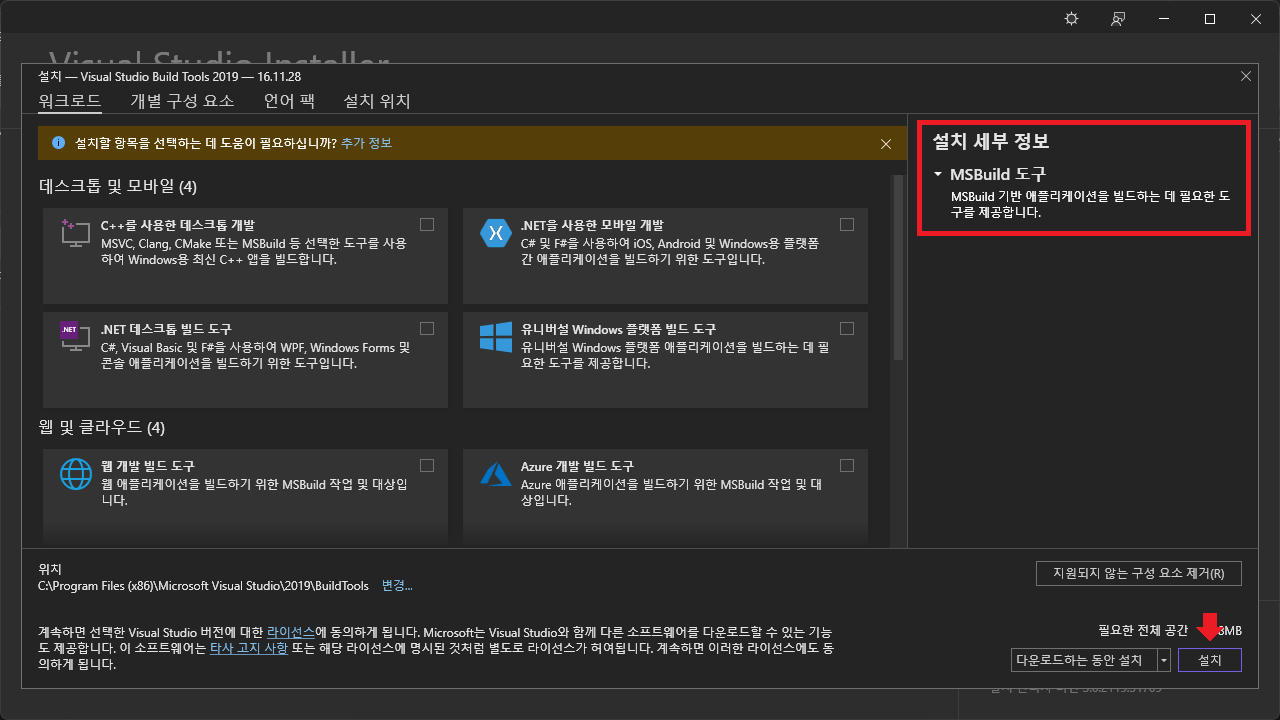This screenshot has width=1280, height=720.
Task: Click the Universal Windows Platform logo icon
Action: point(496,336)
